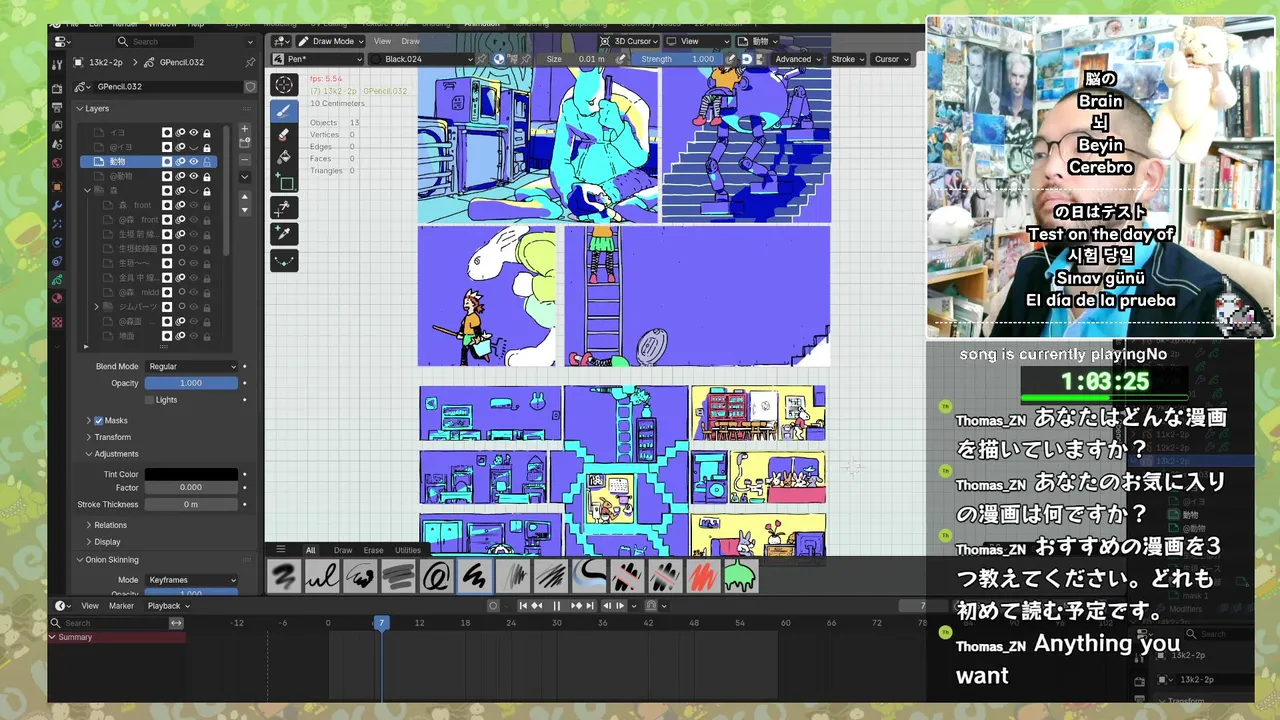This screenshot has height=720, width=1280.
Task: Select the red scribble brush thumbnail
Action: 703,576
